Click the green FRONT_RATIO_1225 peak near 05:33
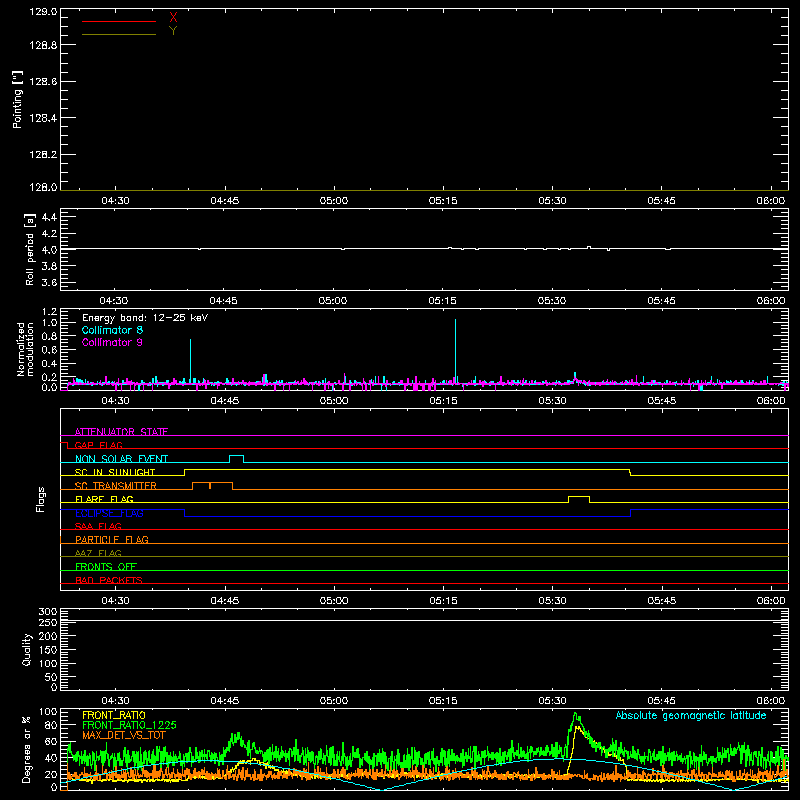Screen dimensions: 800x800 (576, 716)
